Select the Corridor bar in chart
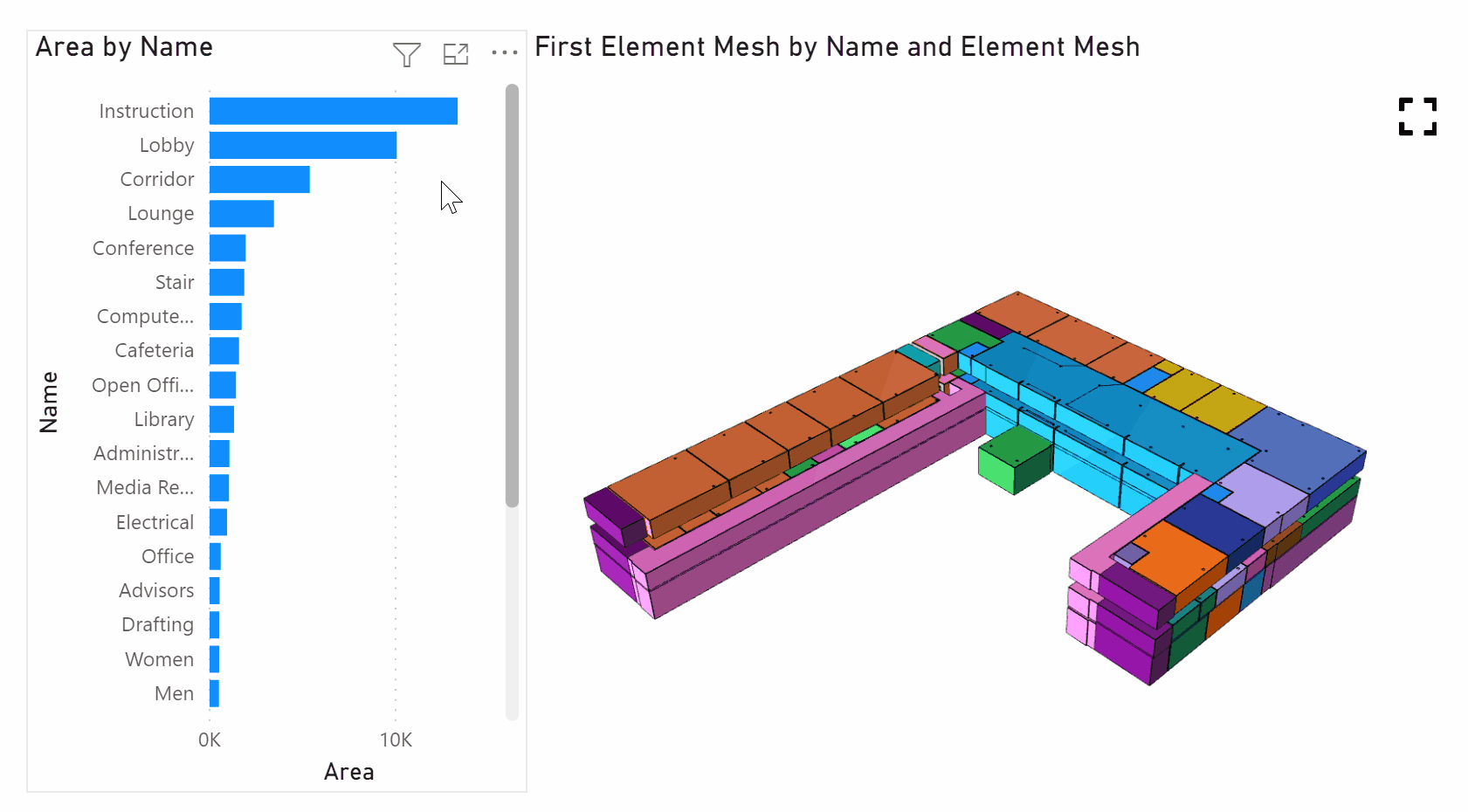This screenshot has height=812, width=1468. coord(259,179)
